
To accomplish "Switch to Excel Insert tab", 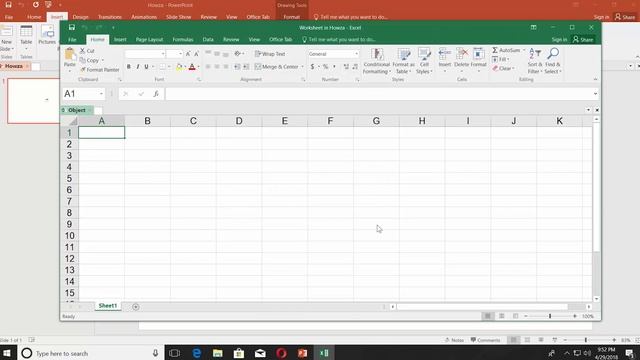I will (x=120, y=40).
